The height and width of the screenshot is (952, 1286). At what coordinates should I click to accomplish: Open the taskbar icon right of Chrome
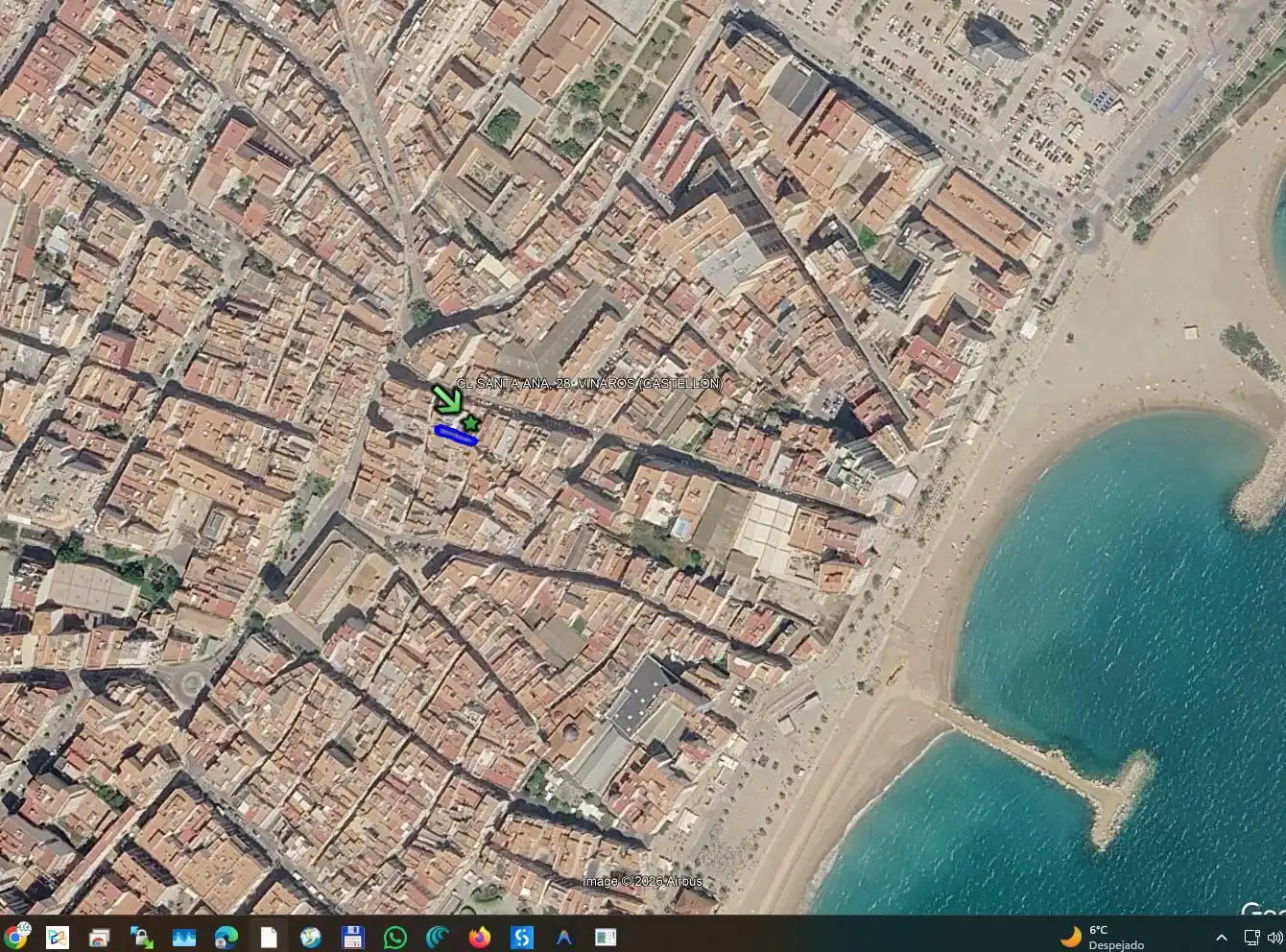point(58,937)
